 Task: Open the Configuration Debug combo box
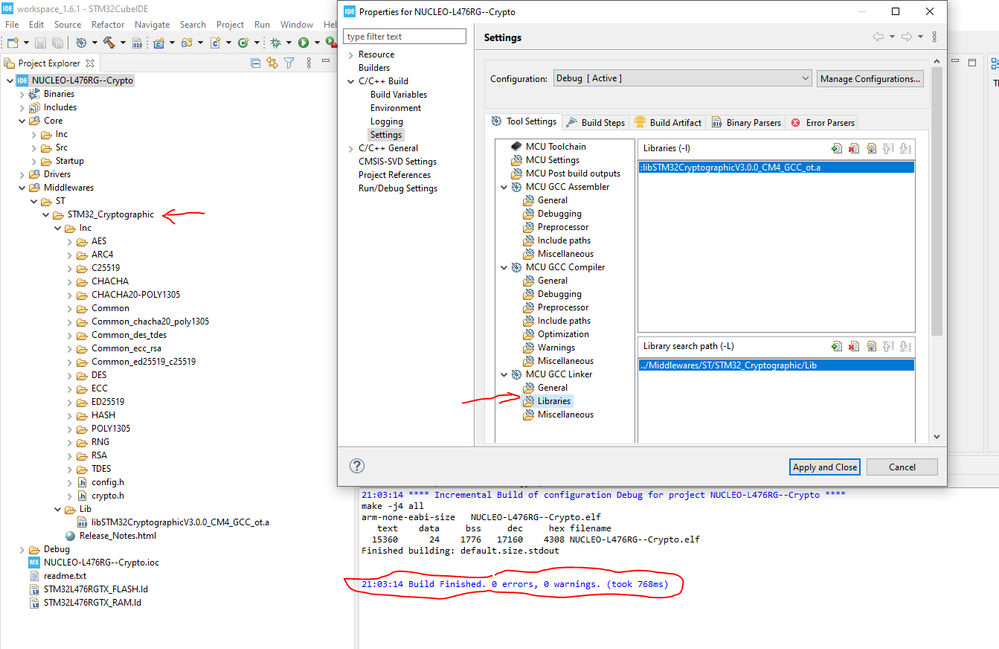click(682, 78)
